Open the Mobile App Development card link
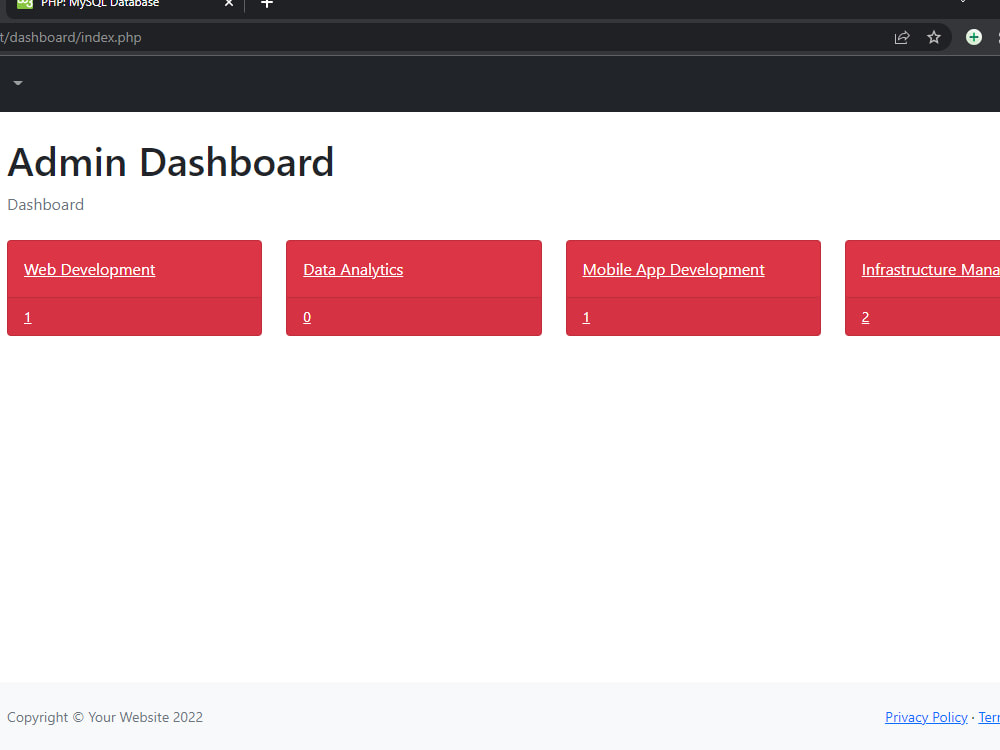 point(673,270)
